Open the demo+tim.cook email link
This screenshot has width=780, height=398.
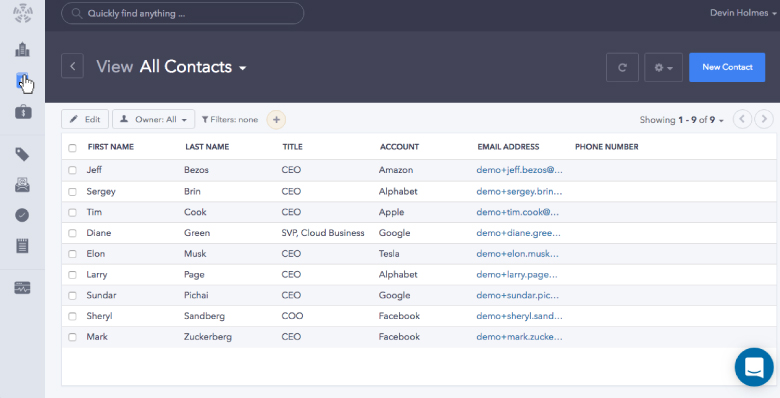(x=517, y=212)
